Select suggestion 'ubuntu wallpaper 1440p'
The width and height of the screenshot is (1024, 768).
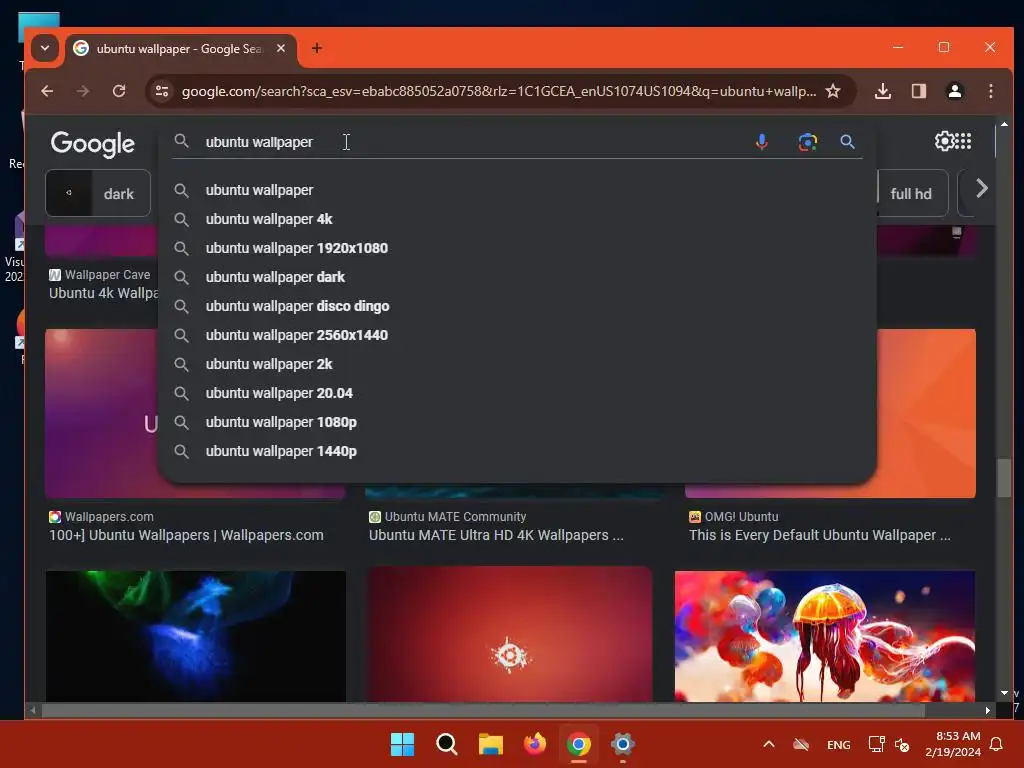516,451
